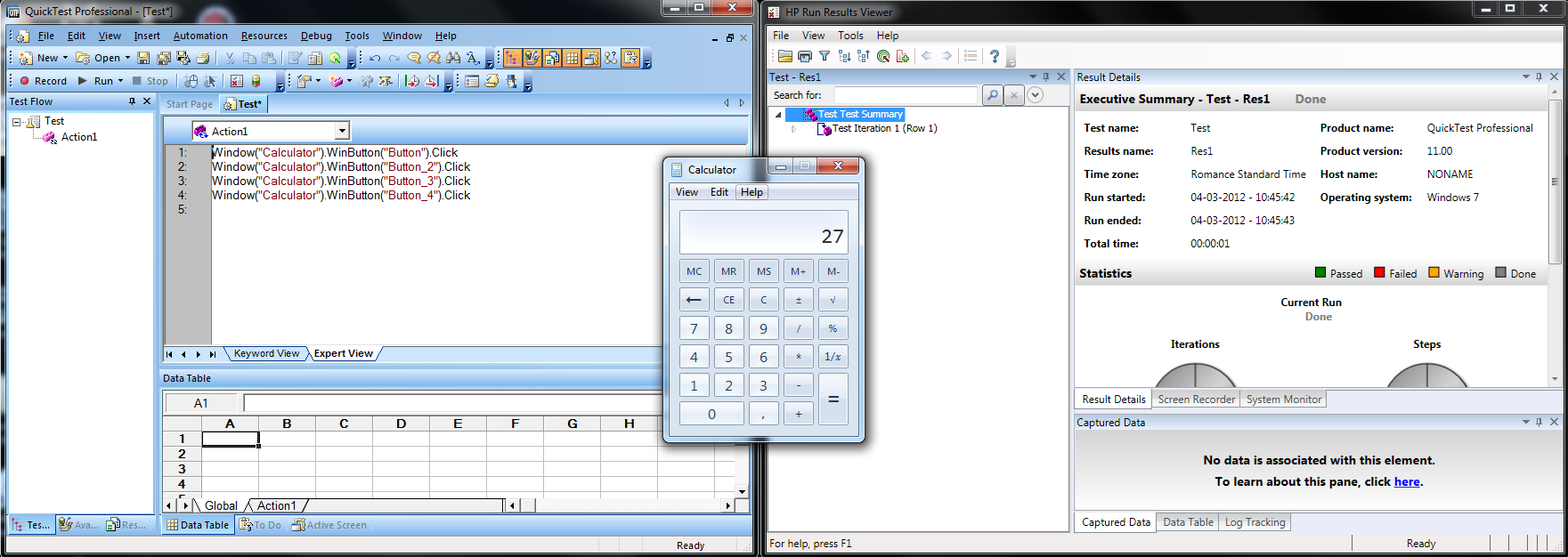Expand the Test Iteration 1 (Row 1) node

[793, 129]
